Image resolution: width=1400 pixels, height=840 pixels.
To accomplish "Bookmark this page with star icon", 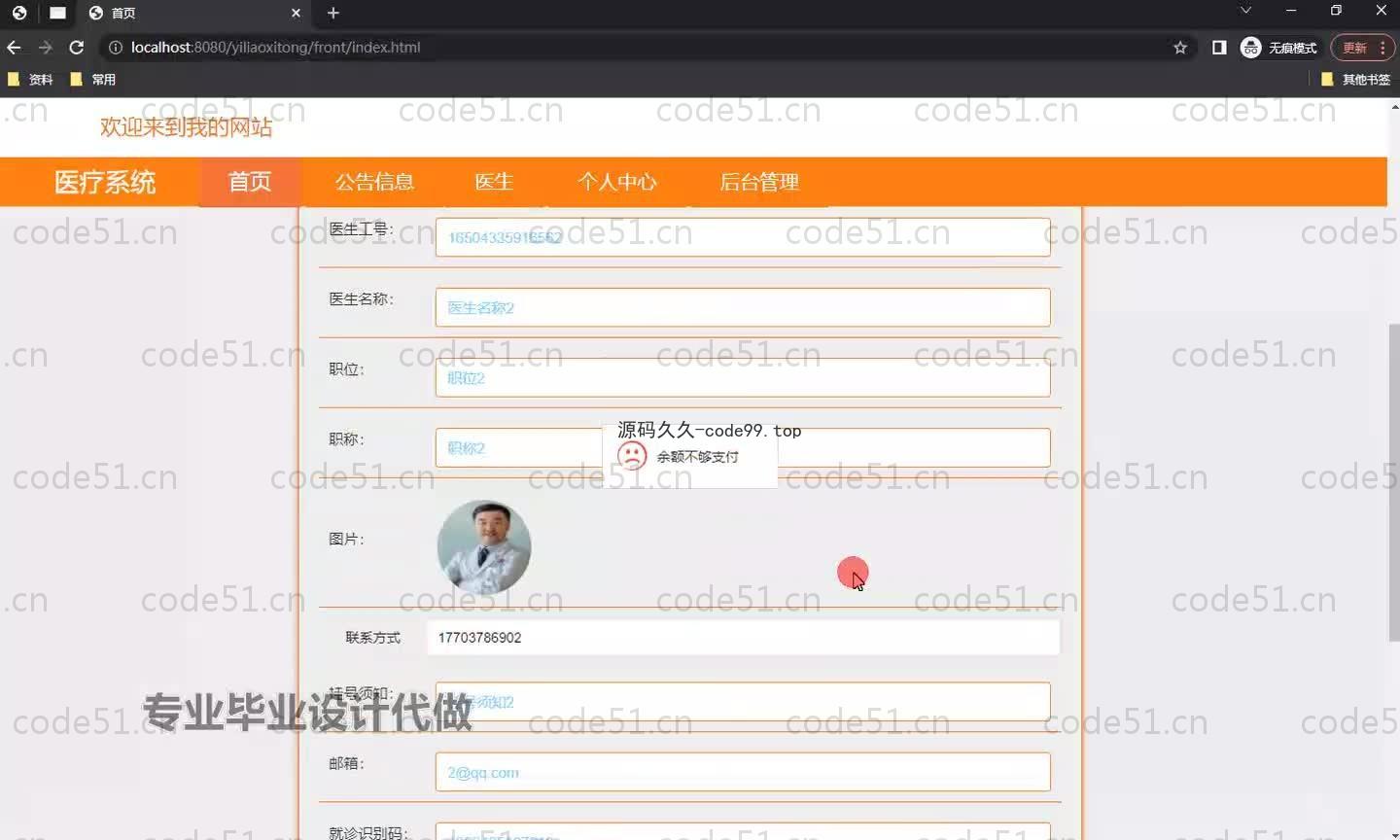I will [1180, 47].
